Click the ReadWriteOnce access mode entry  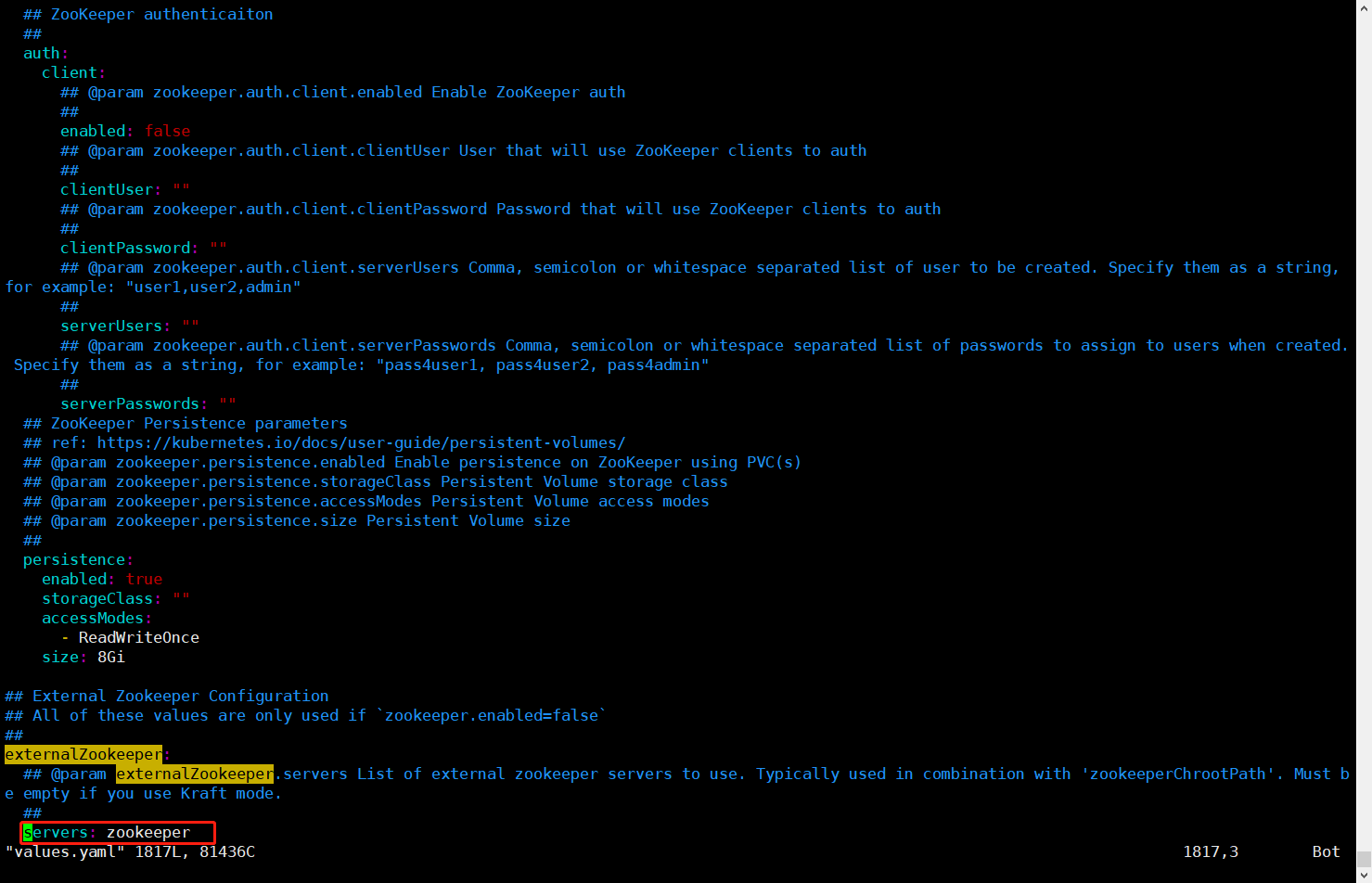click(x=138, y=637)
